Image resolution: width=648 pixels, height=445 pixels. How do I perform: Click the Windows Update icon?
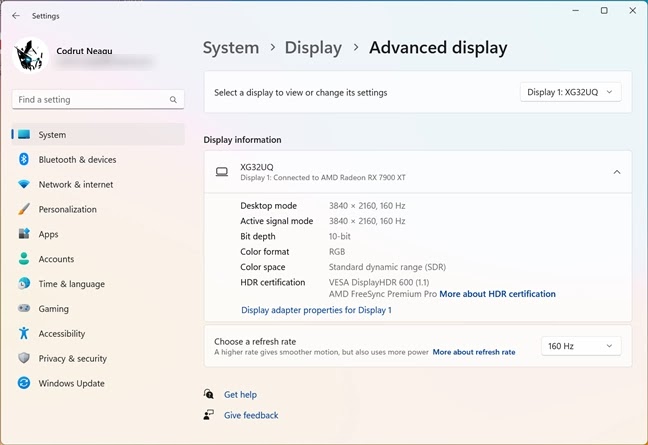click(24, 383)
